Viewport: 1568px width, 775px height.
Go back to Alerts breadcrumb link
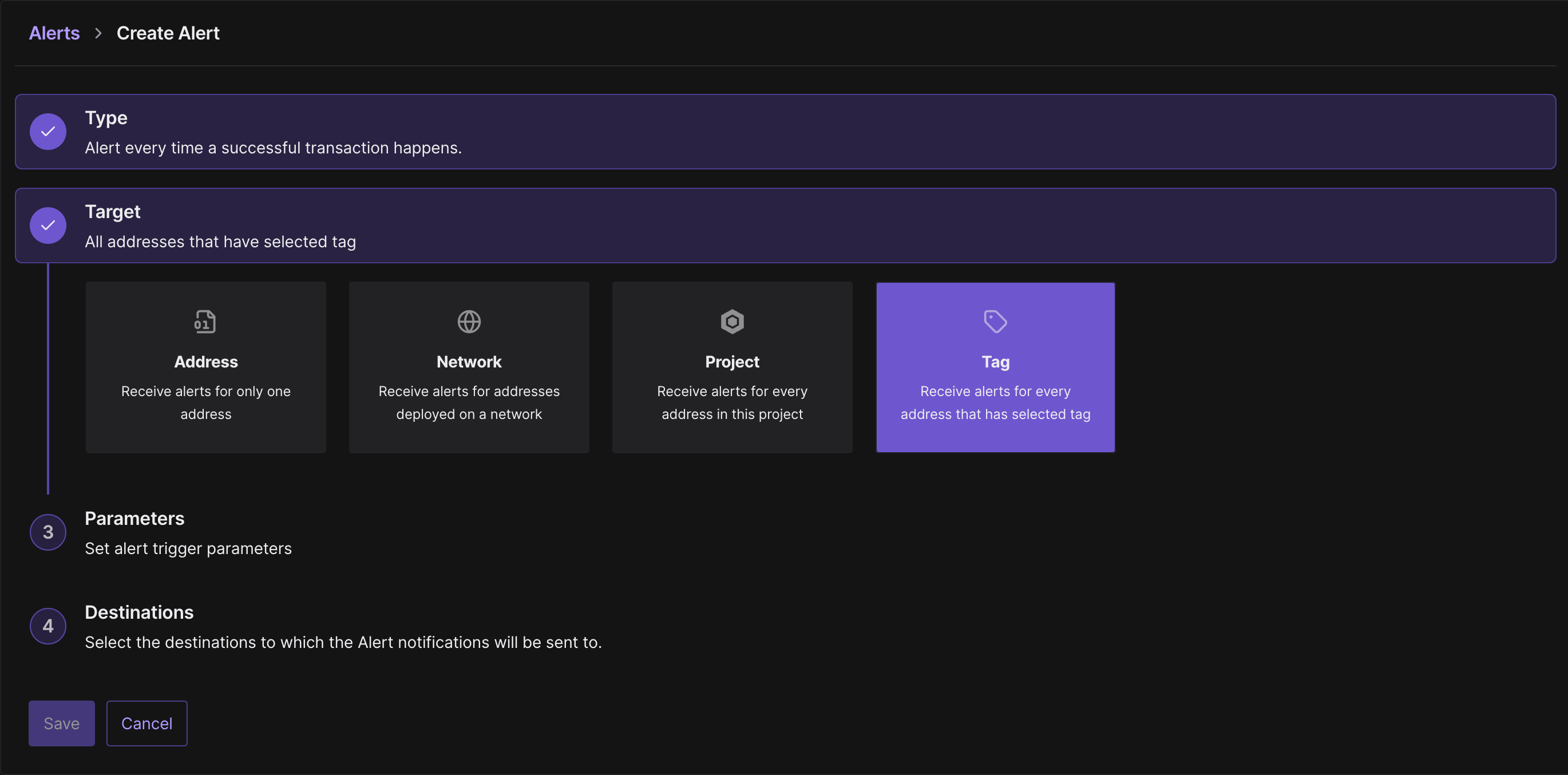(x=54, y=33)
